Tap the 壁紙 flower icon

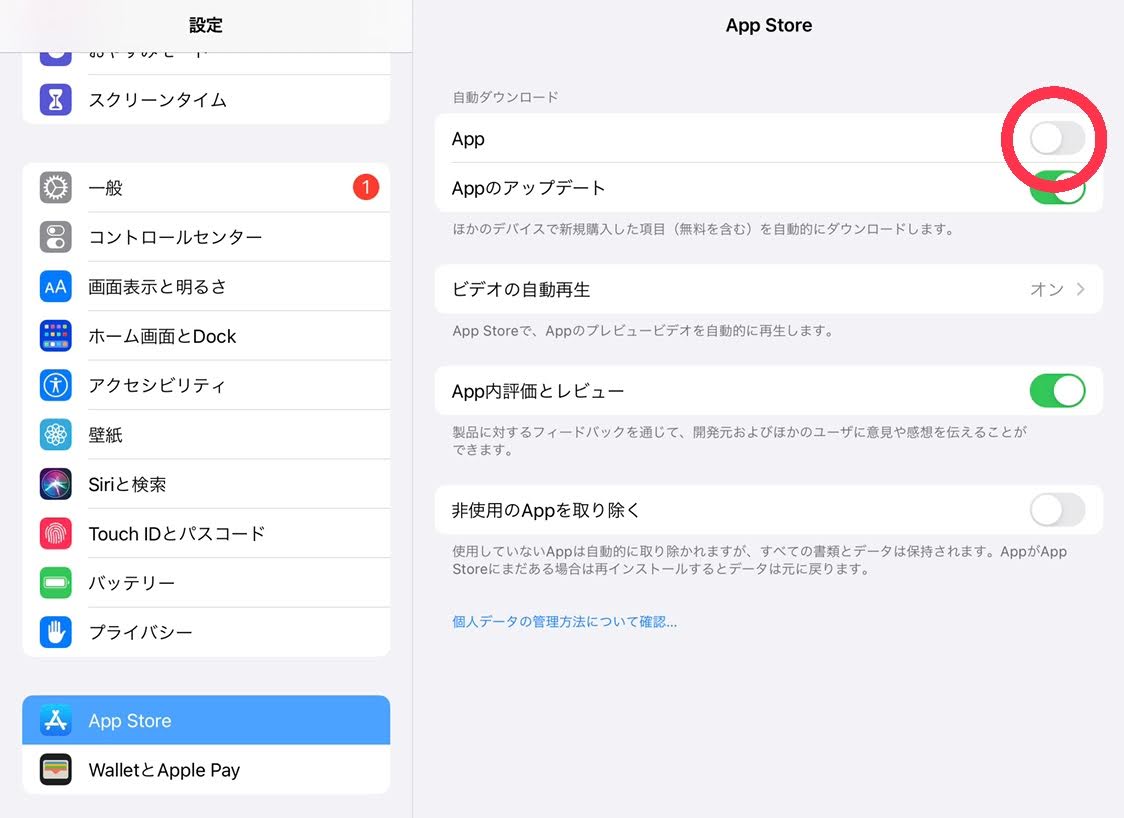[x=55, y=435]
